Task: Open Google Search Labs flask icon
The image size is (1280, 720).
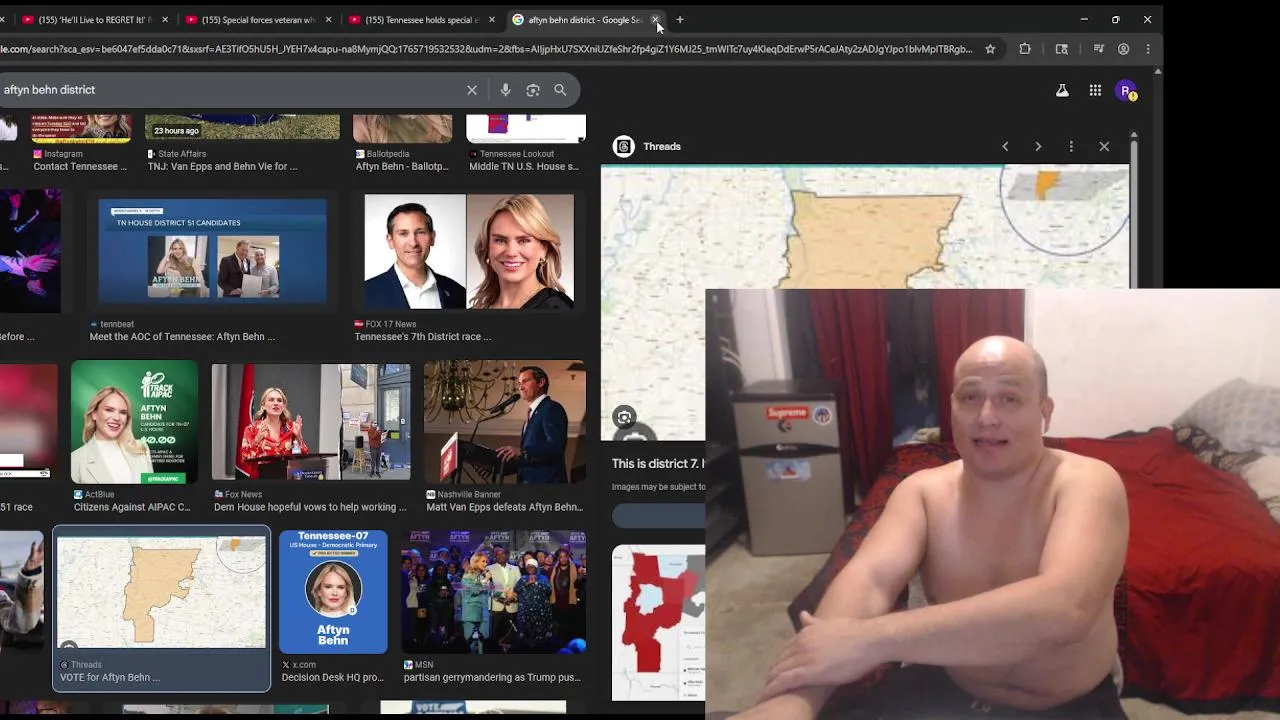Action: [1062, 91]
